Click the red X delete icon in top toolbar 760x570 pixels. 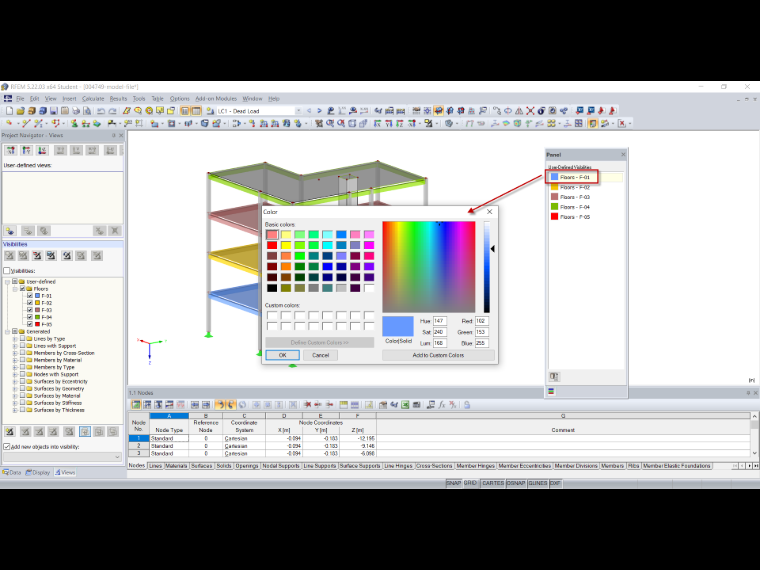coord(530,111)
